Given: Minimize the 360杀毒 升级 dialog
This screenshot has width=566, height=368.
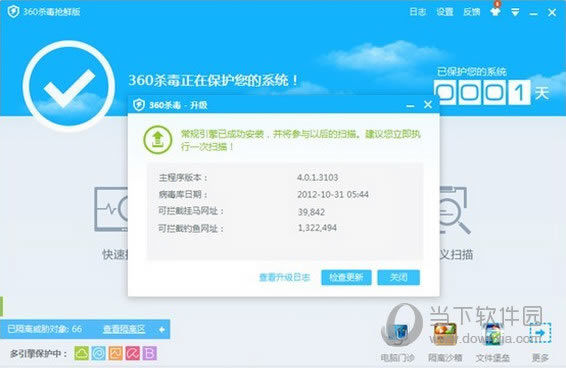Looking at the screenshot, I should point(410,106).
